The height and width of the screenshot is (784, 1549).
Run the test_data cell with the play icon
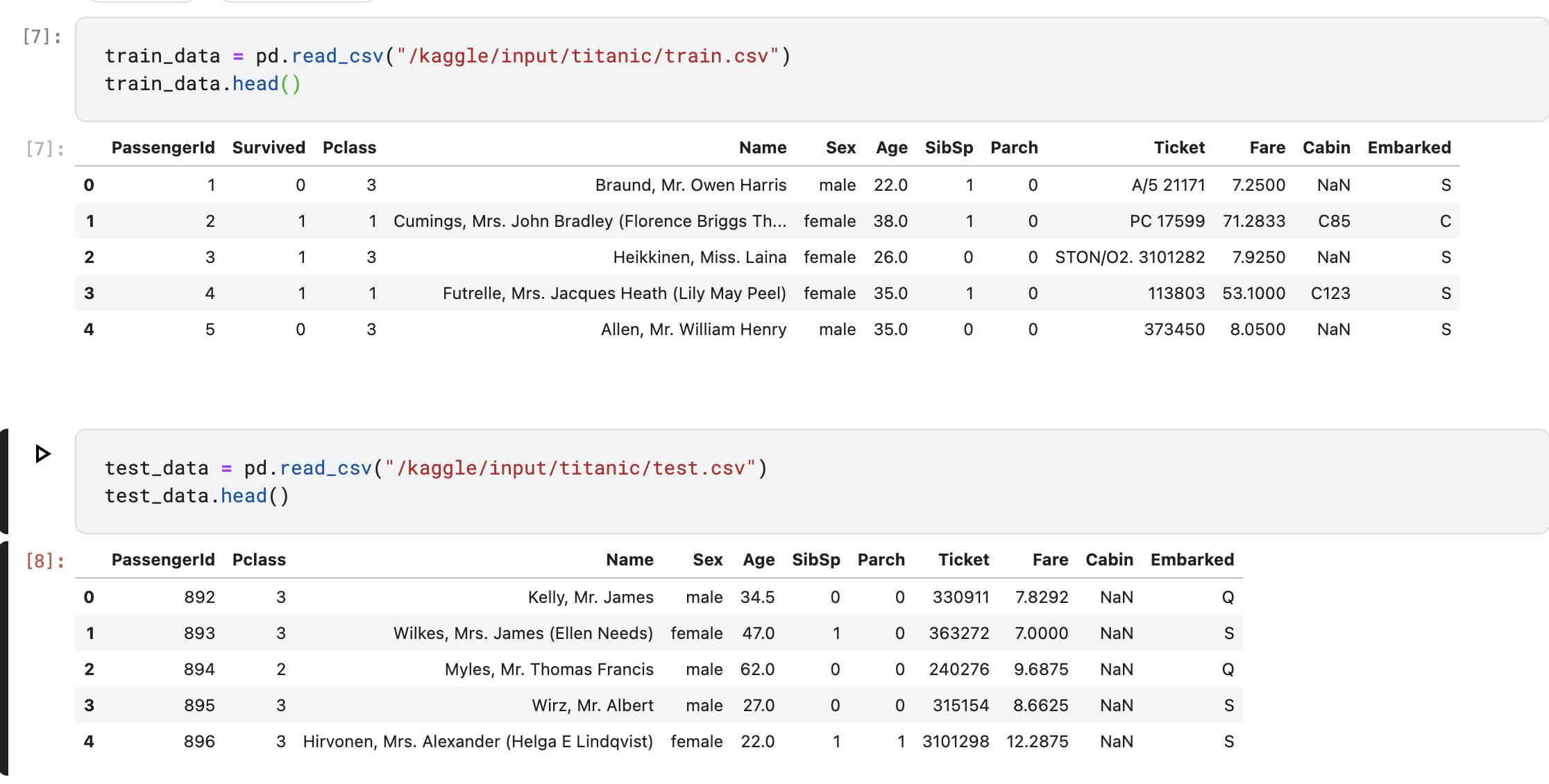pos(42,454)
